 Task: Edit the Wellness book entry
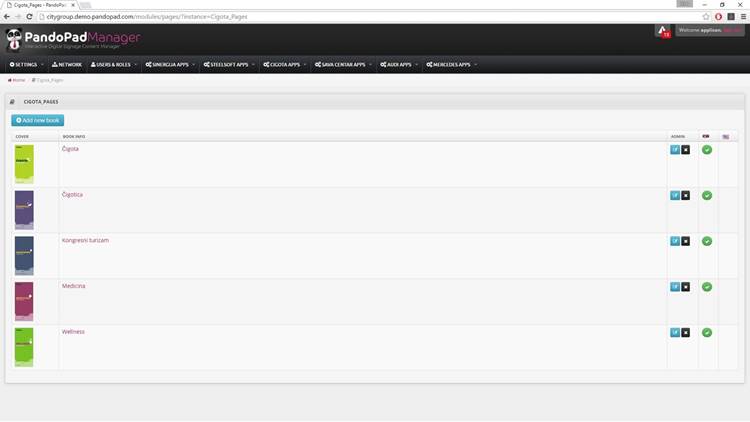(x=674, y=333)
